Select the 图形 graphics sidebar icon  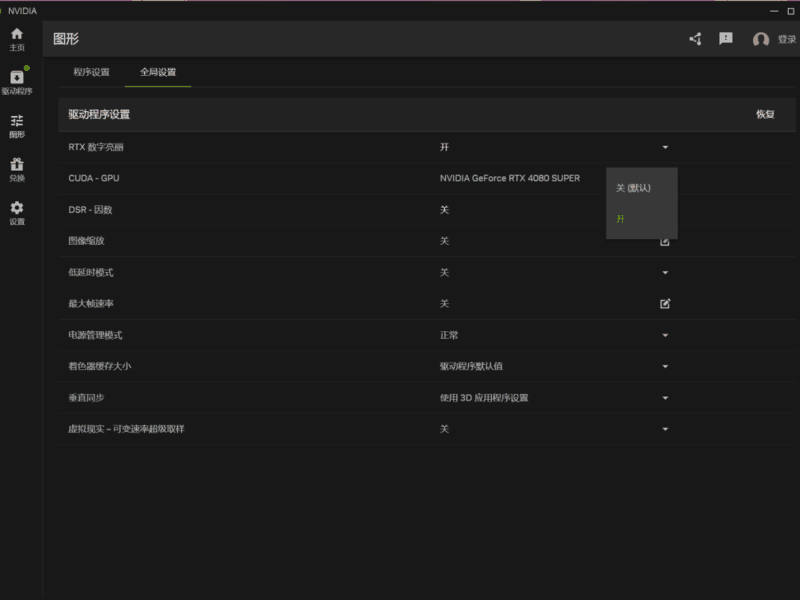pos(17,126)
